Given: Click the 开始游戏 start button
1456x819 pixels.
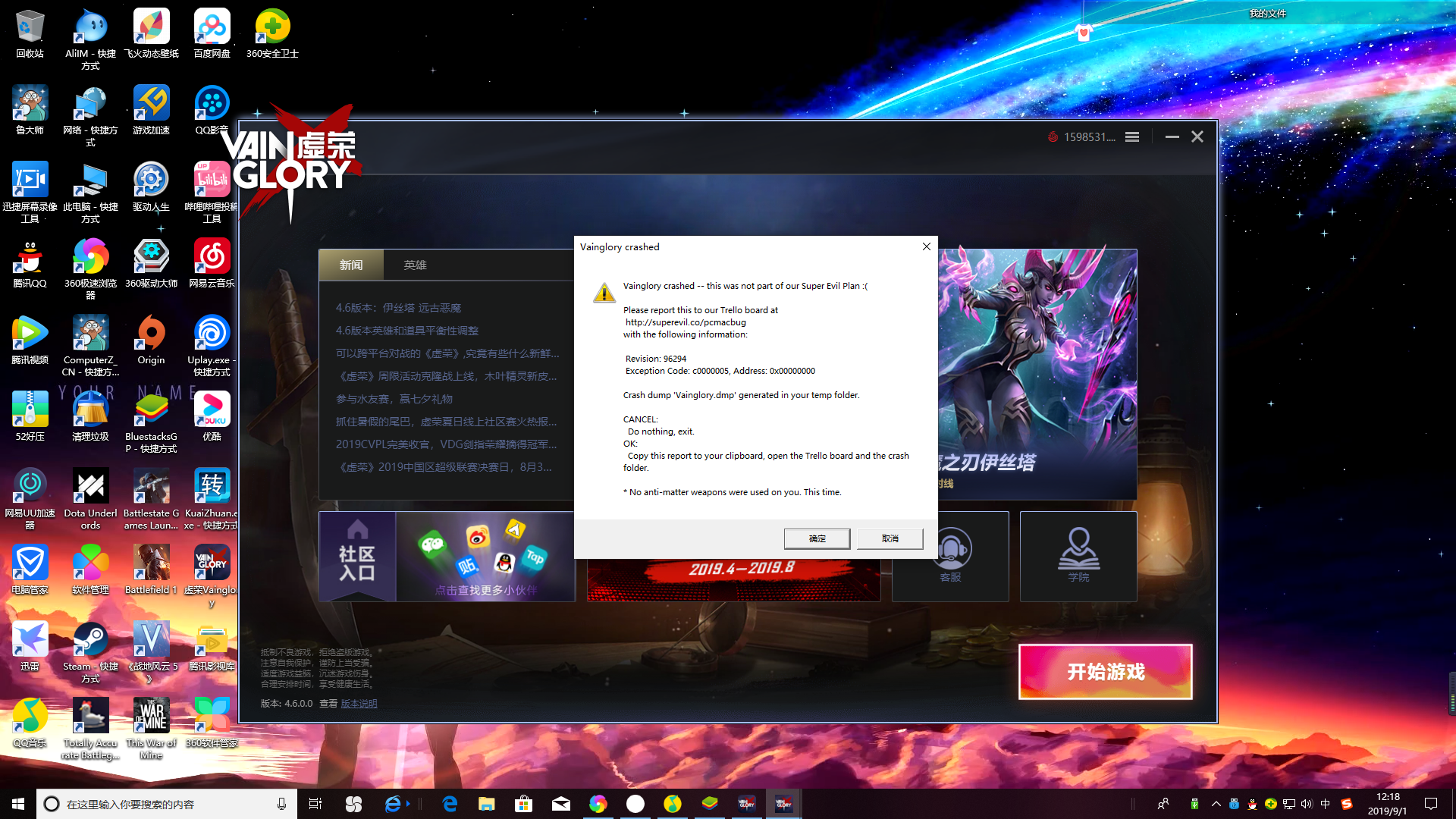Looking at the screenshot, I should click(1105, 672).
